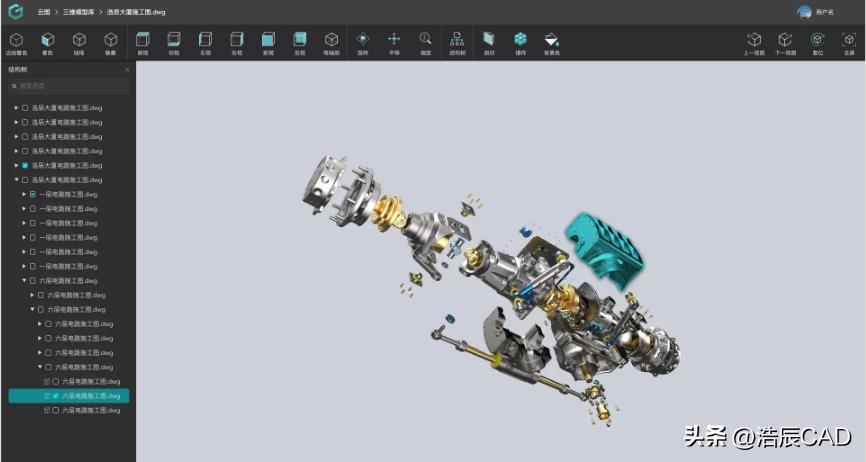Check the first 浩辰大厦电路施工图.dwg row checkbox
The image size is (866, 462).
tap(25, 108)
